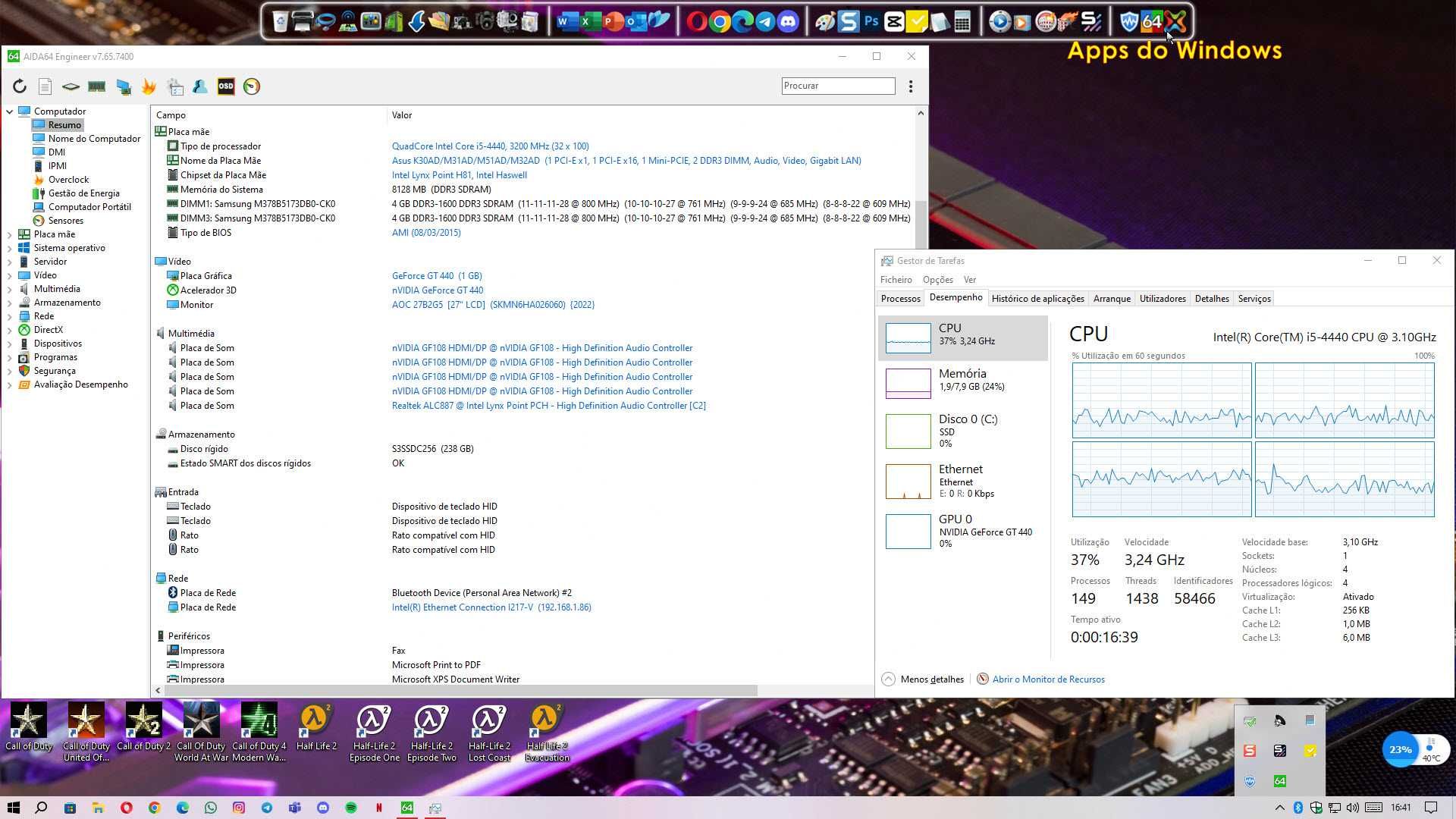Select Ethernet in performance sidebar
The width and height of the screenshot is (1456, 819).
click(x=962, y=481)
